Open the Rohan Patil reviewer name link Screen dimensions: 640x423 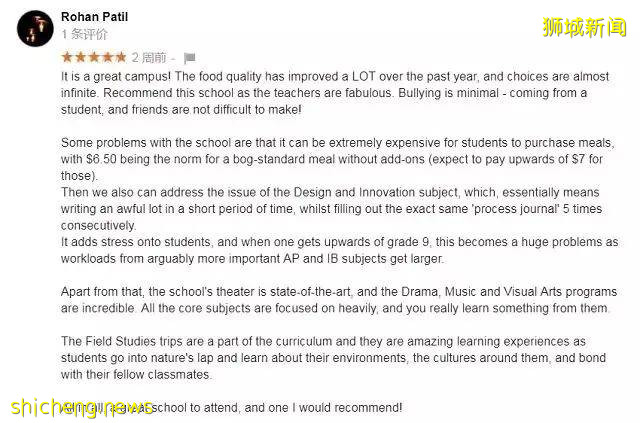[94, 17]
